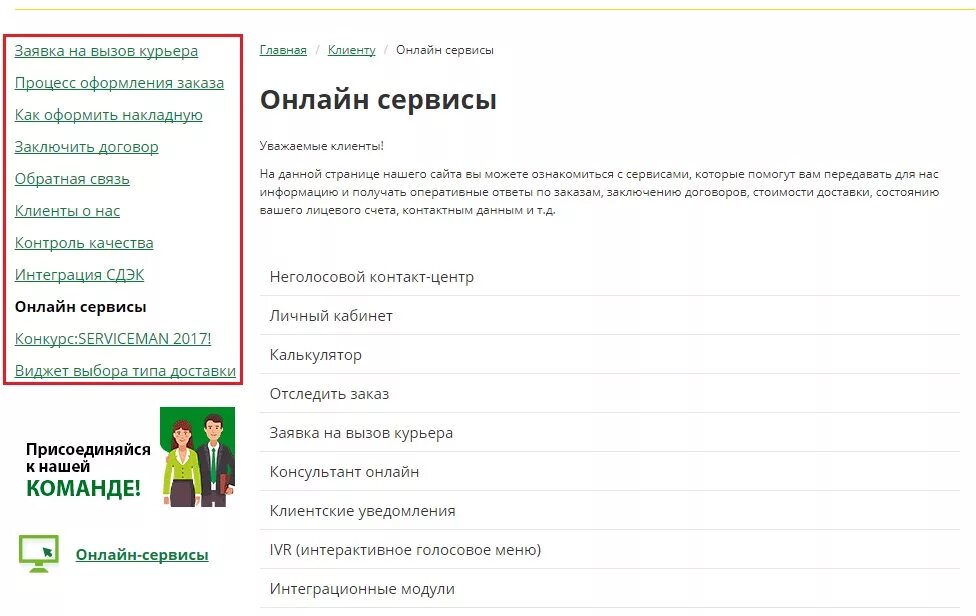Click the 'Онлайн-сервисы' link at bottom left

point(143,554)
